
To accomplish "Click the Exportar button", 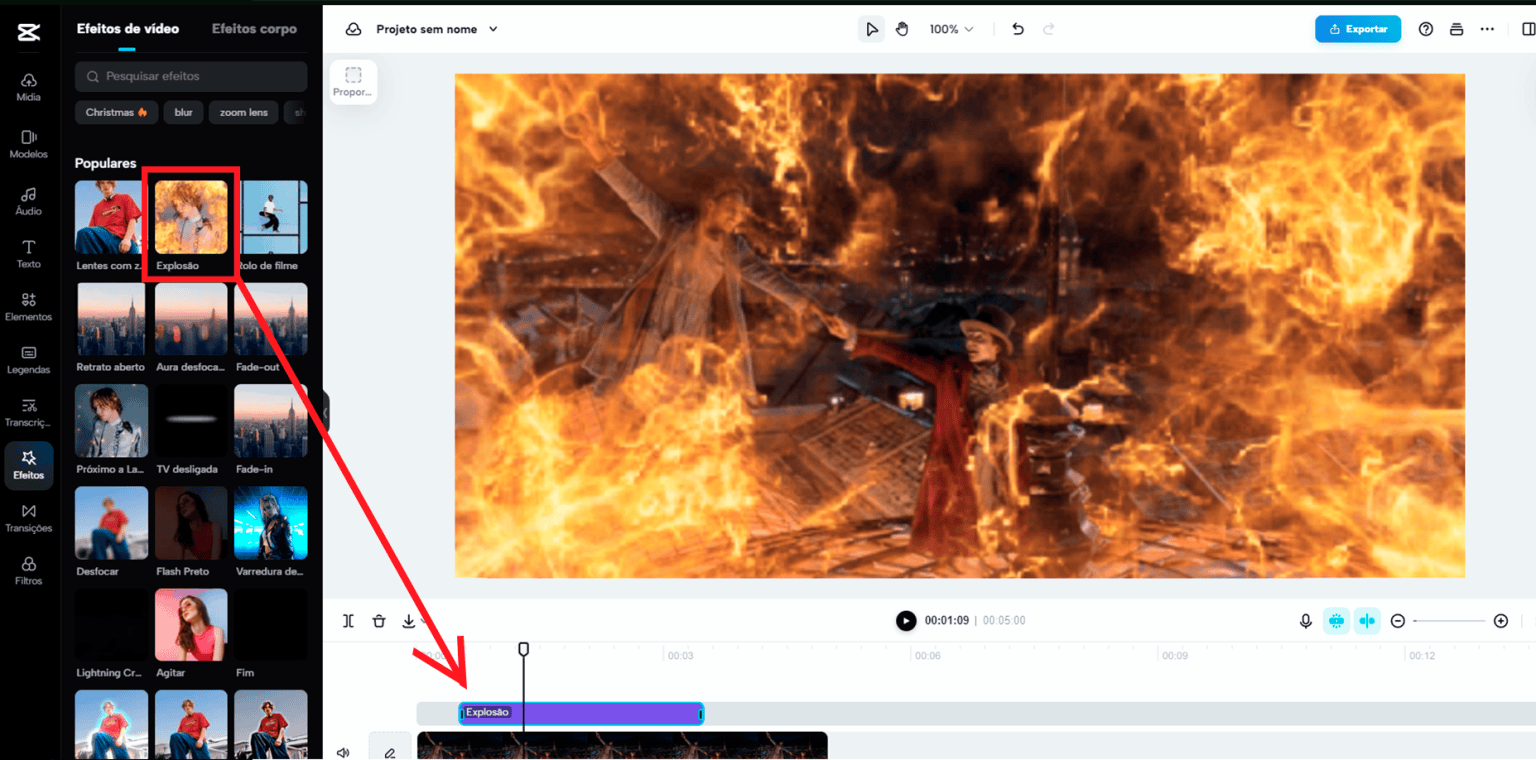I will tap(1357, 29).
